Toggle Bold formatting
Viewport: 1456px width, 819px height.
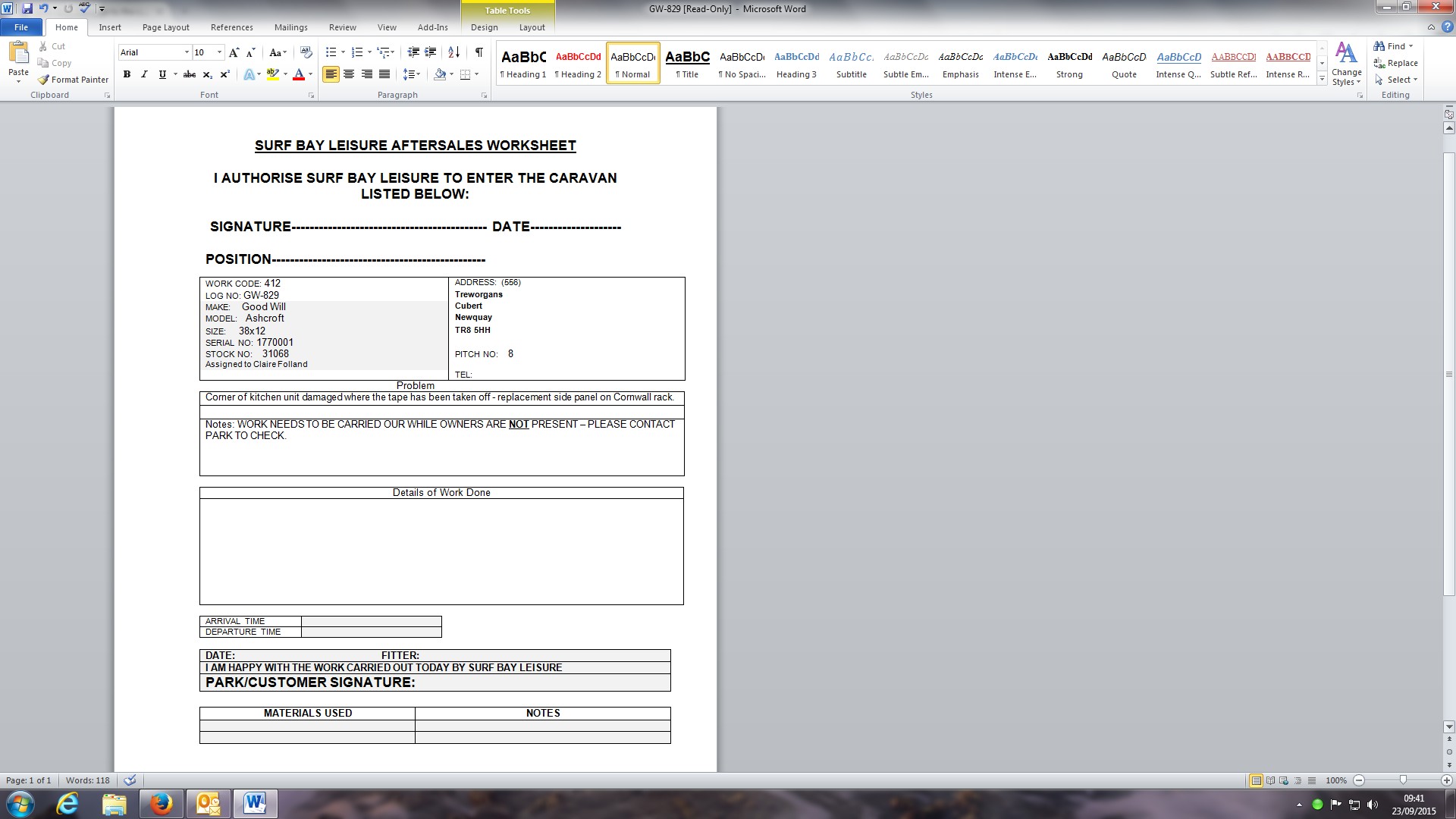(127, 74)
